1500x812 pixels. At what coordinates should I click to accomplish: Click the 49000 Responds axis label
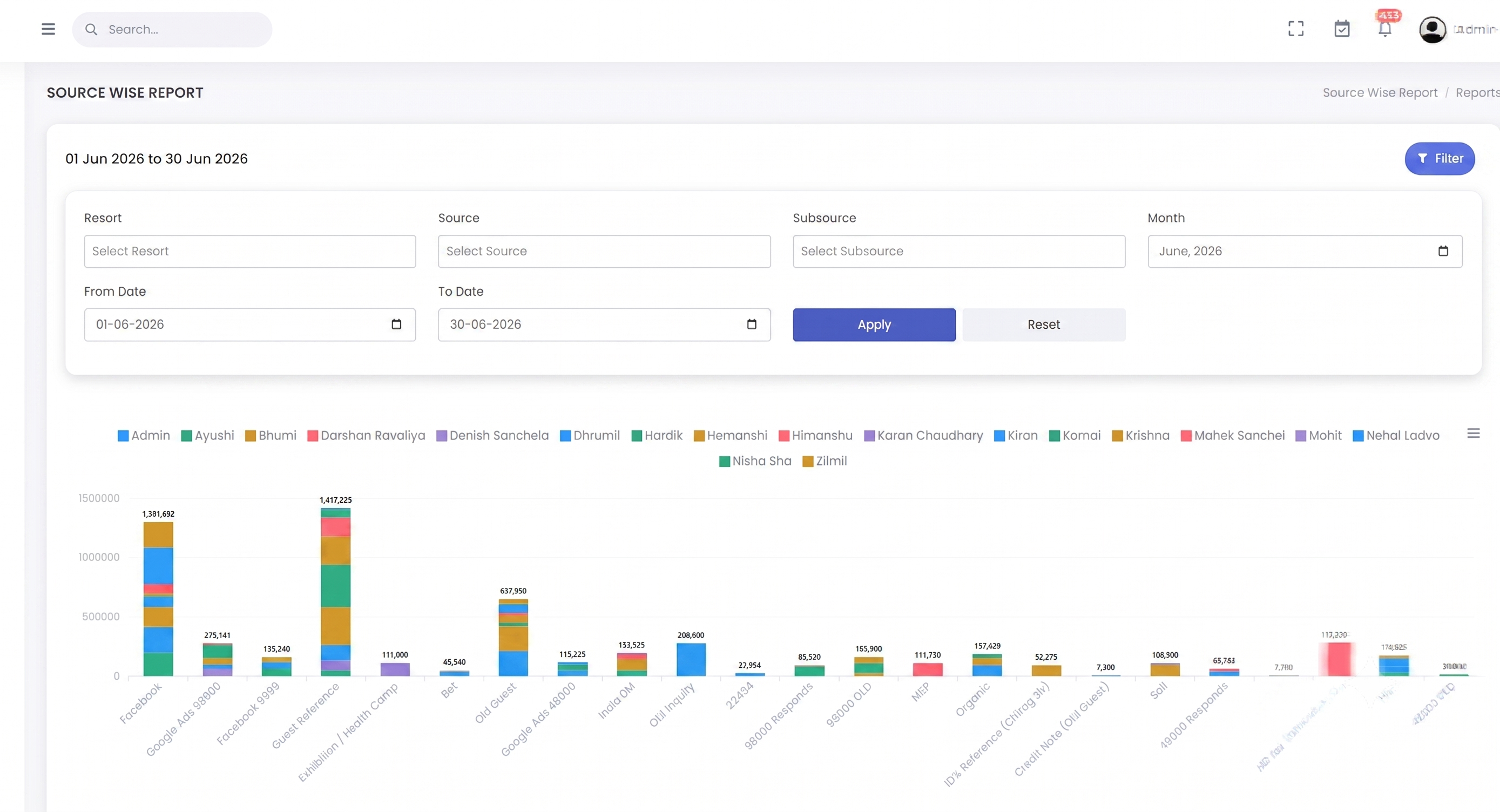[x=1193, y=715]
